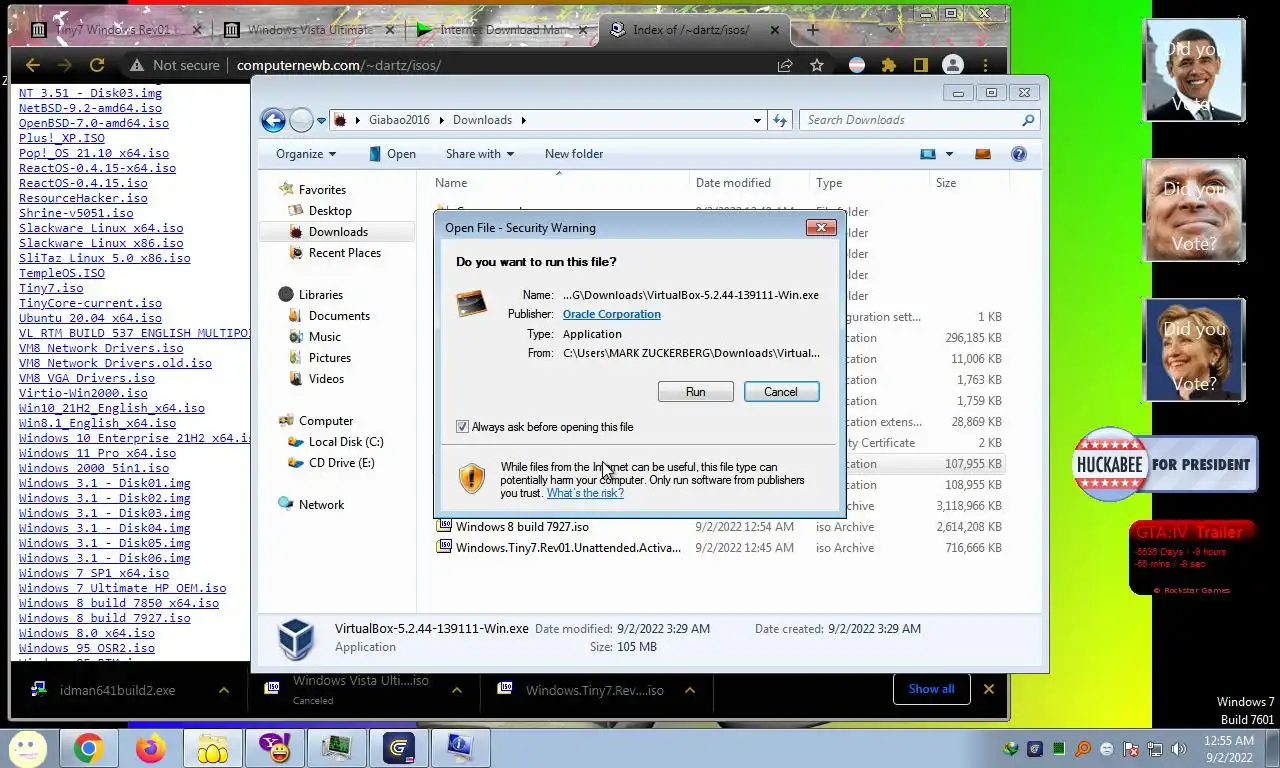Open Yahoo Messenger taskbar icon
The width and height of the screenshot is (1280, 768).
(274, 748)
